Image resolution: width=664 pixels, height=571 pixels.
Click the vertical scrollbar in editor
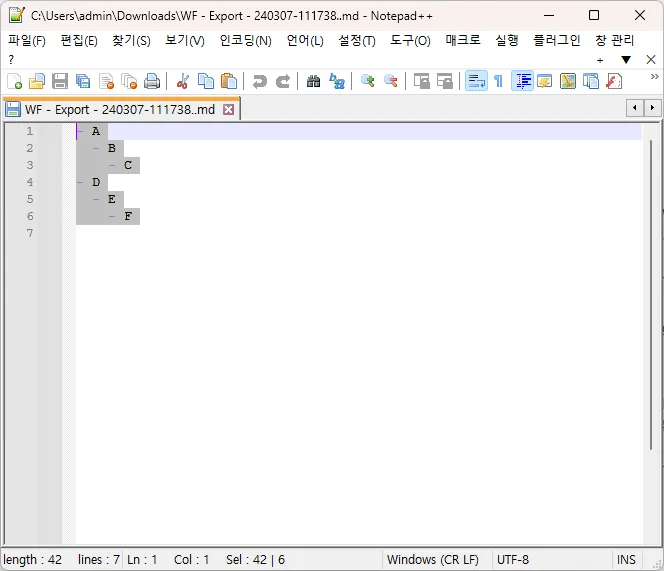651,295
